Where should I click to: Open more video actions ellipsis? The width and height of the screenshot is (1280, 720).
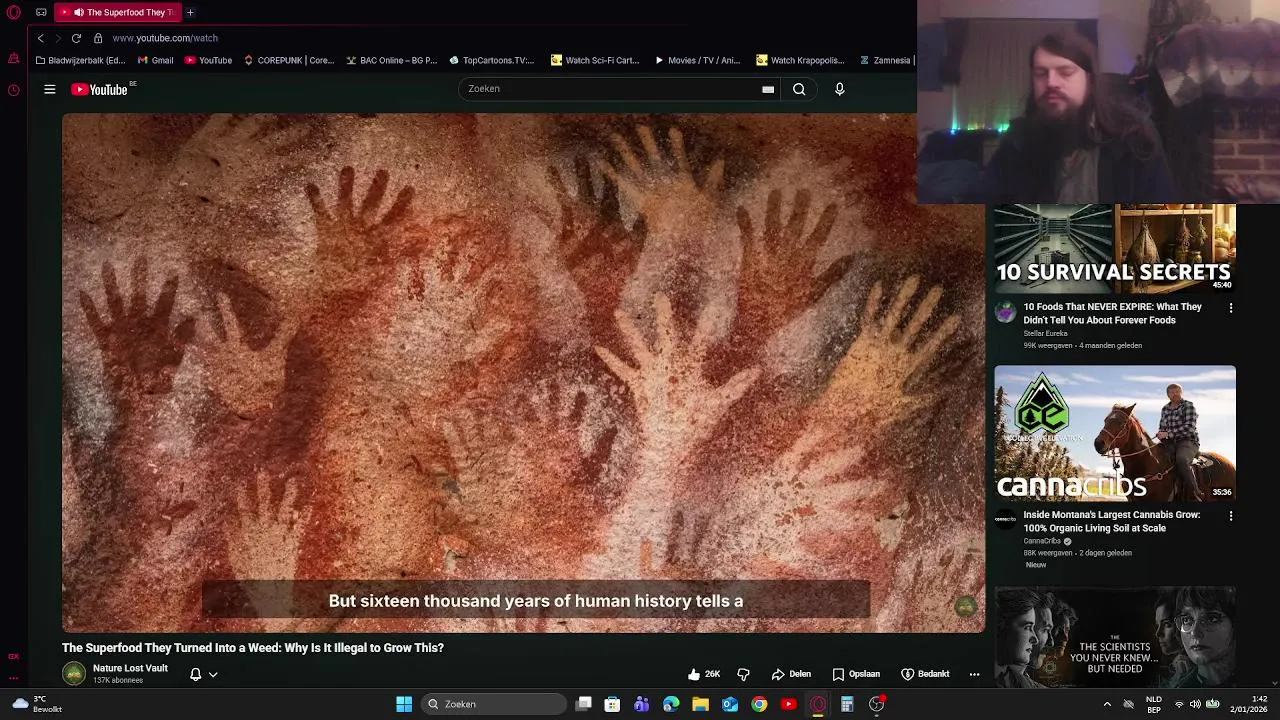pos(974,674)
